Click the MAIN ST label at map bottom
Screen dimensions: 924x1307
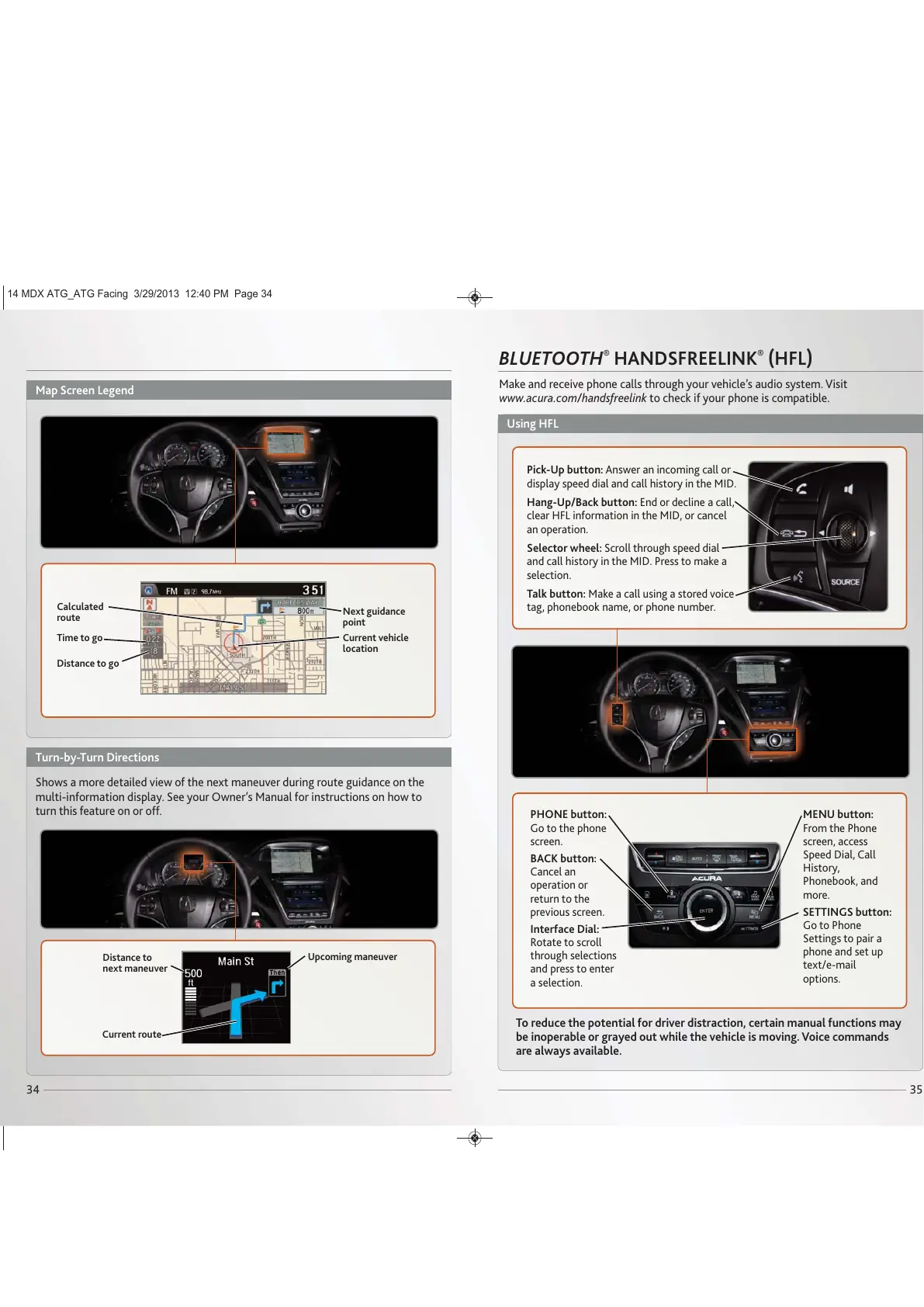[x=232, y=688]
